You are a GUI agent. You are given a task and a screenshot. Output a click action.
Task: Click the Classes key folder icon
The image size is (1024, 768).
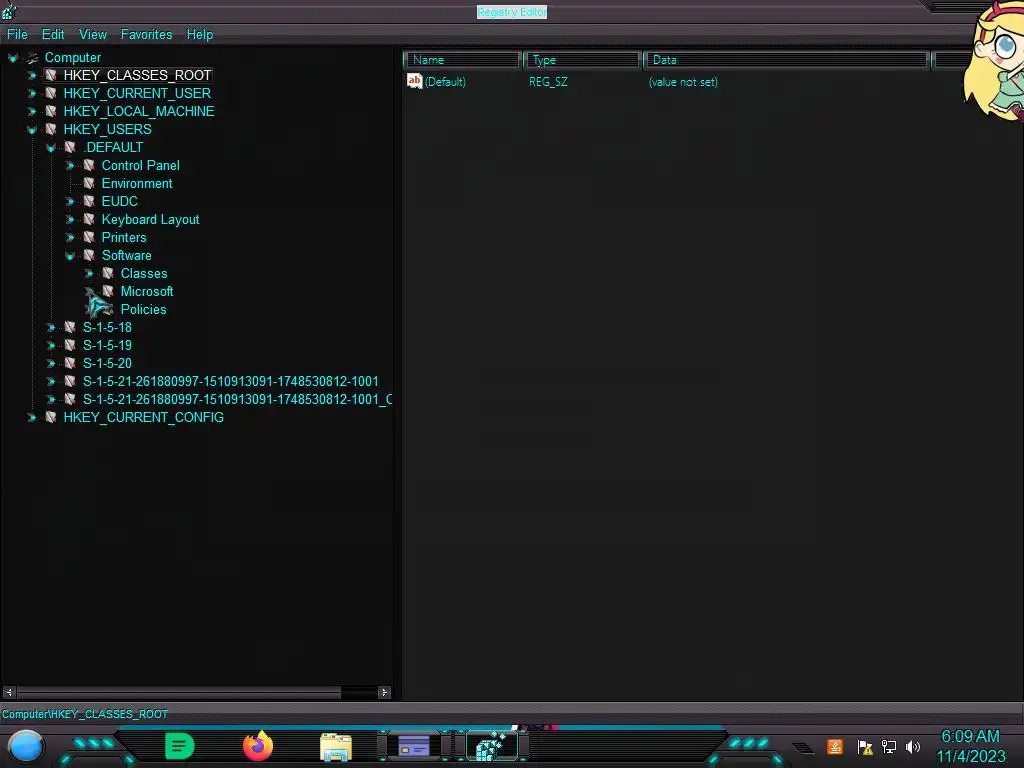click(x=108, y=273)
